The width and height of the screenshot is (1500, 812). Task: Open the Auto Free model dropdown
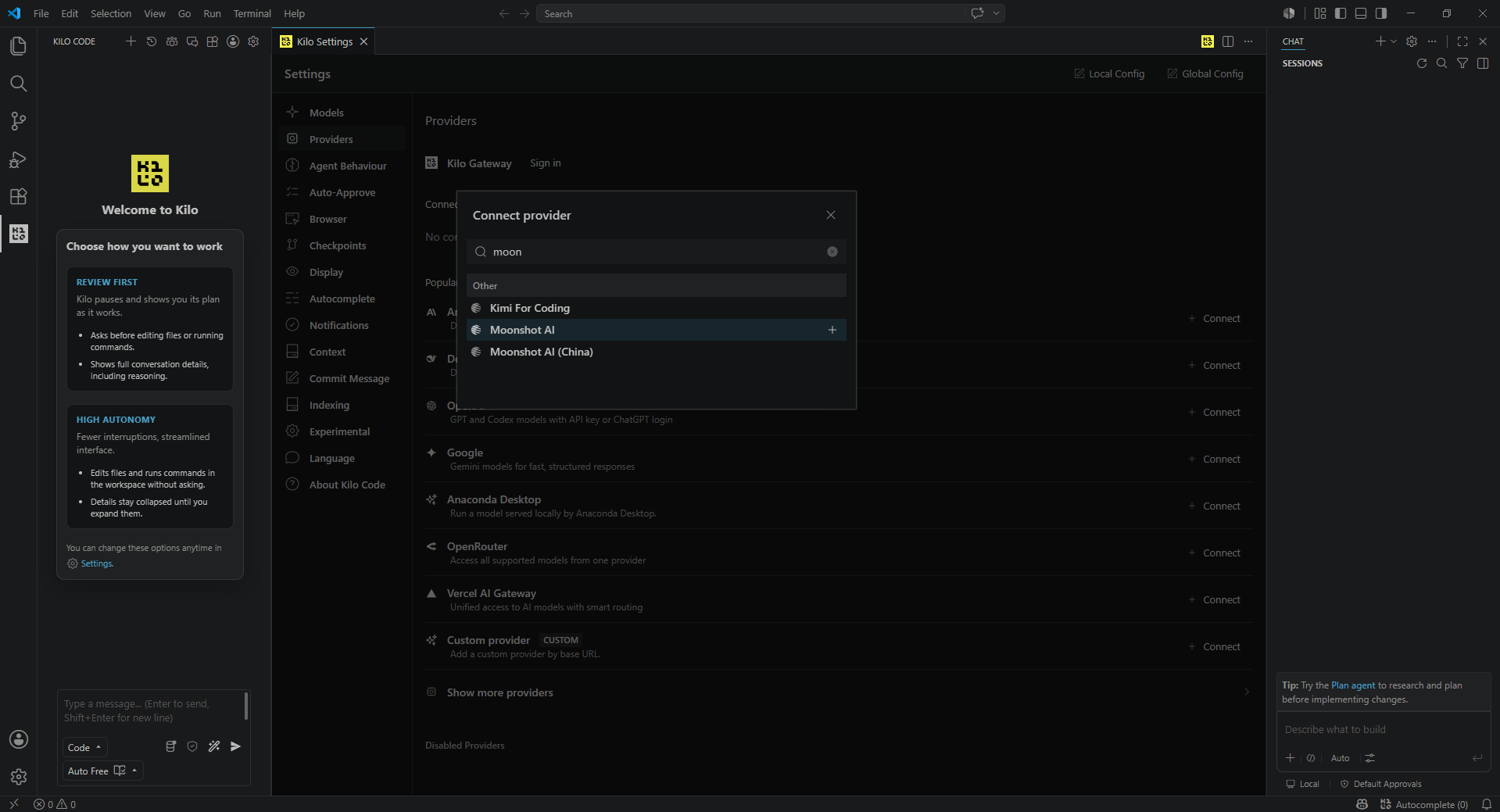103,771
